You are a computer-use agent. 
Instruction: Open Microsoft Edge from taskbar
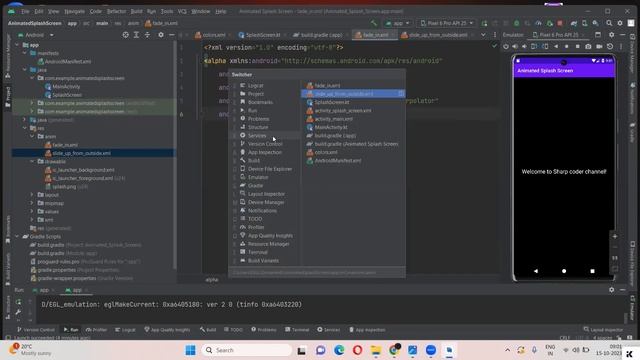[339, 350]
